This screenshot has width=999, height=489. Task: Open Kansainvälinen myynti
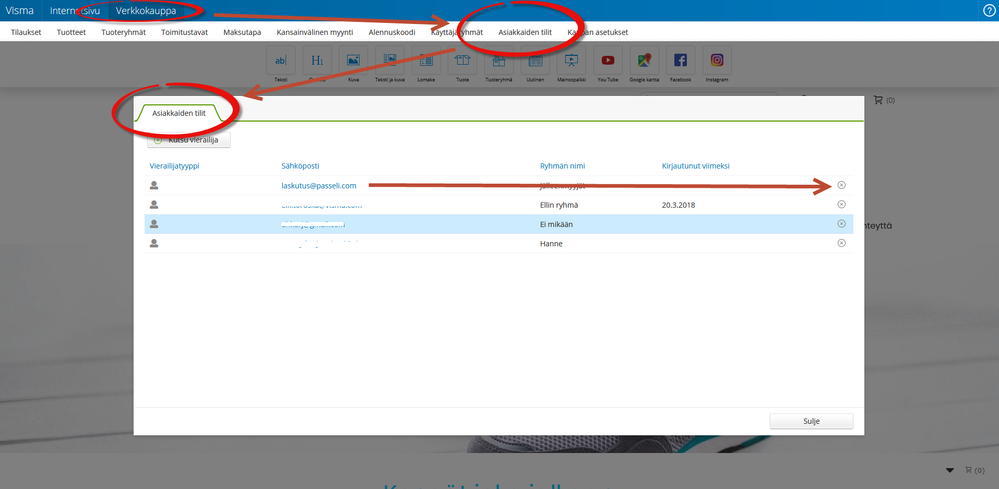tap(315, 32)
